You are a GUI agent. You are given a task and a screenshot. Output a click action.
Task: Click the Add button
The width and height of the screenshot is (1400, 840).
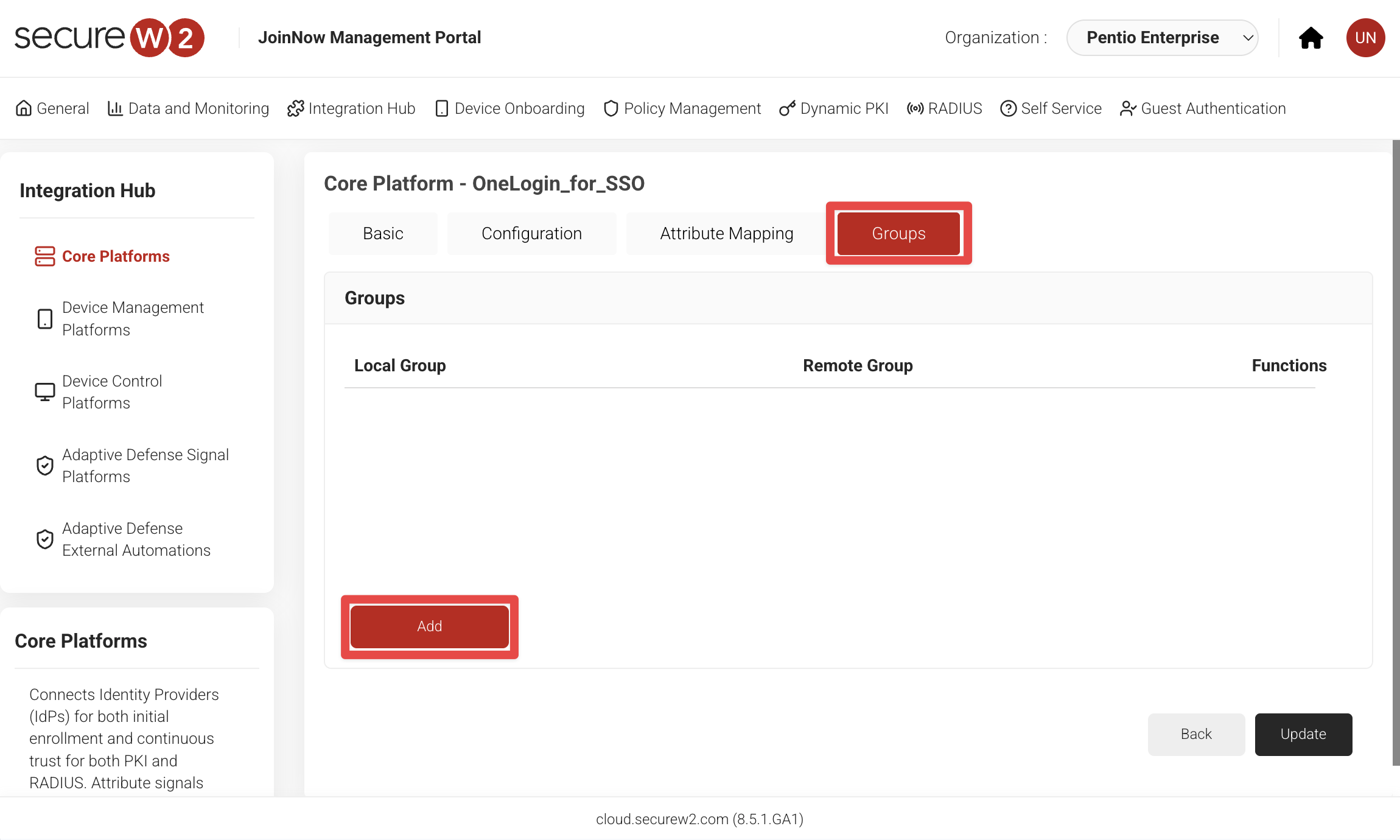(430, 626)
